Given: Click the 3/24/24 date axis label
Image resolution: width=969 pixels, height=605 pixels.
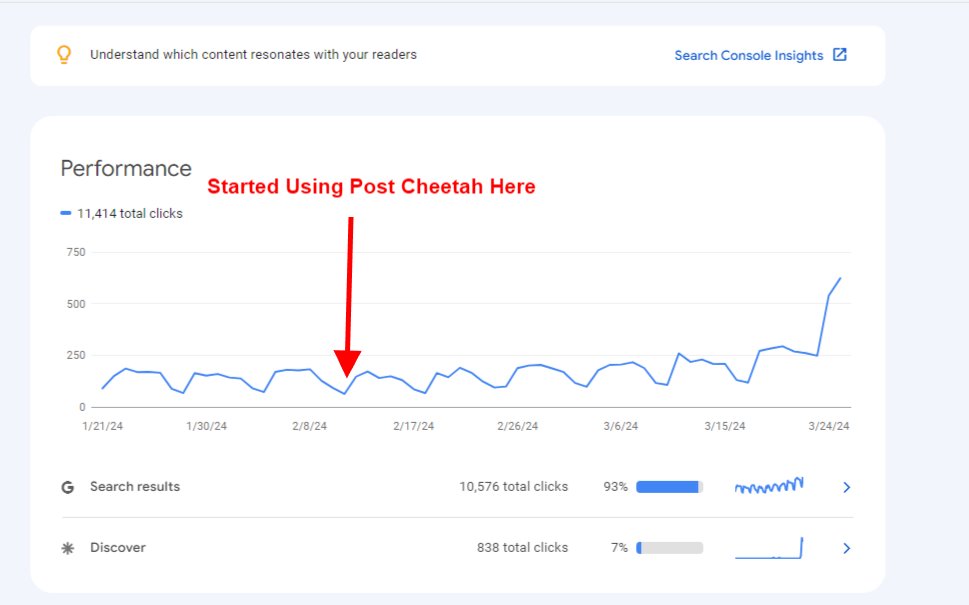Looking at the screenshot, I should [829, 426].
